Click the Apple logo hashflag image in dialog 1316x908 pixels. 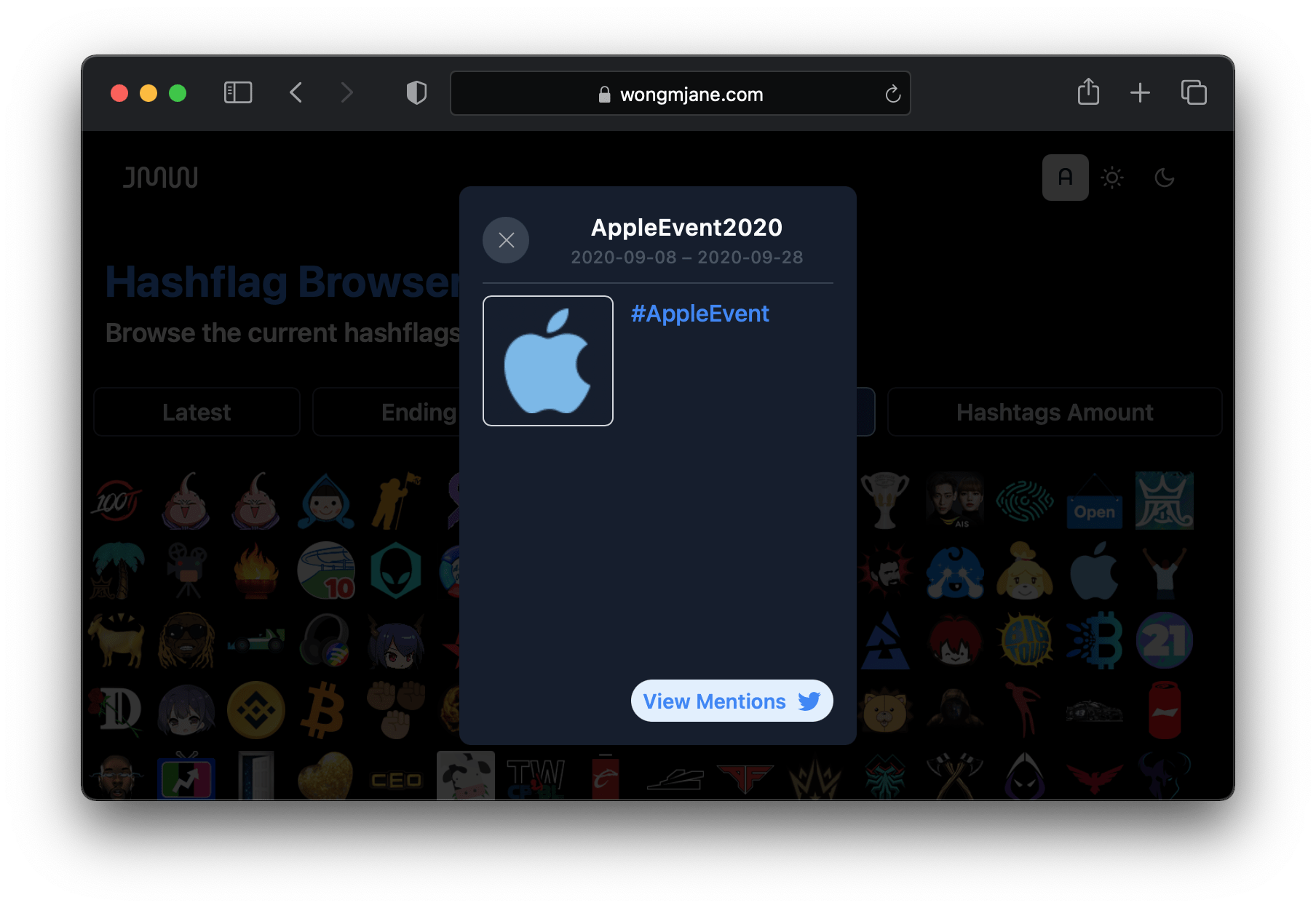point(548,361)
